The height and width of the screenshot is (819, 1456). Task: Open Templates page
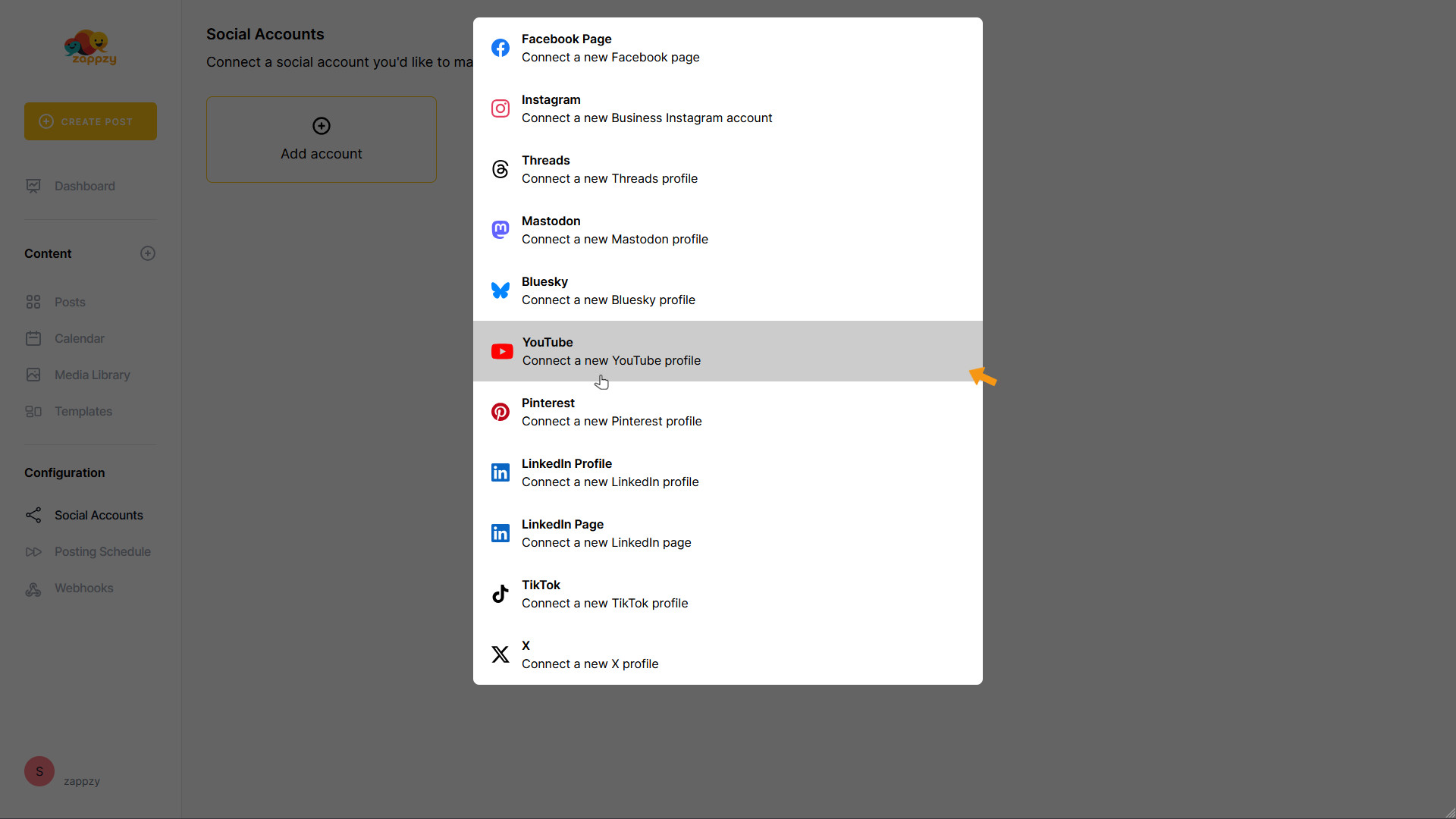(83, 411)
